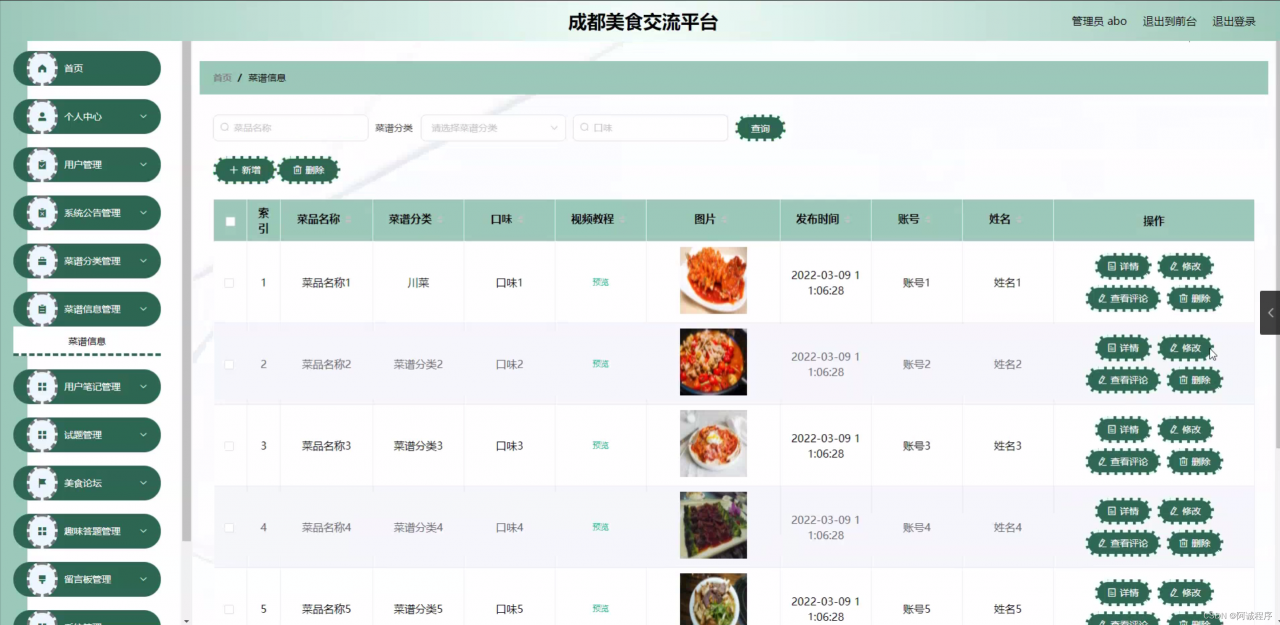Open 美食论坛 from the sidebar icon
Image resolution: width=1280 pixels, height=625 pixels.
42,483
